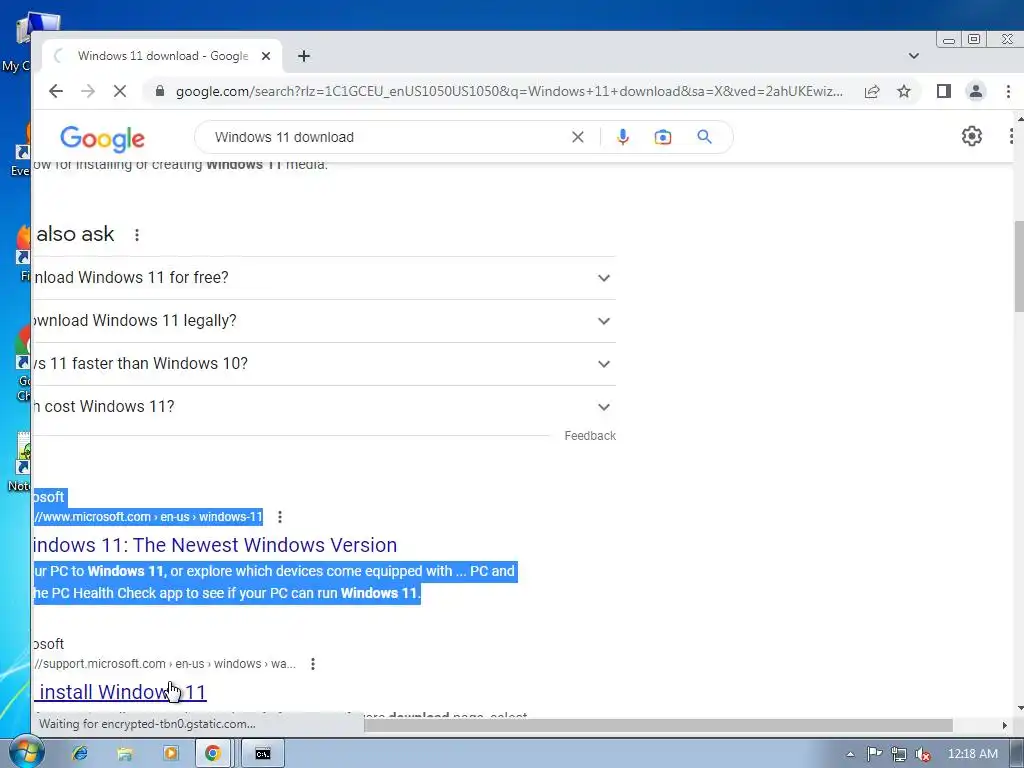Screen dimensions: 1024x768
Task: Bookmark this tab with star icon
Action: [904, 91]
